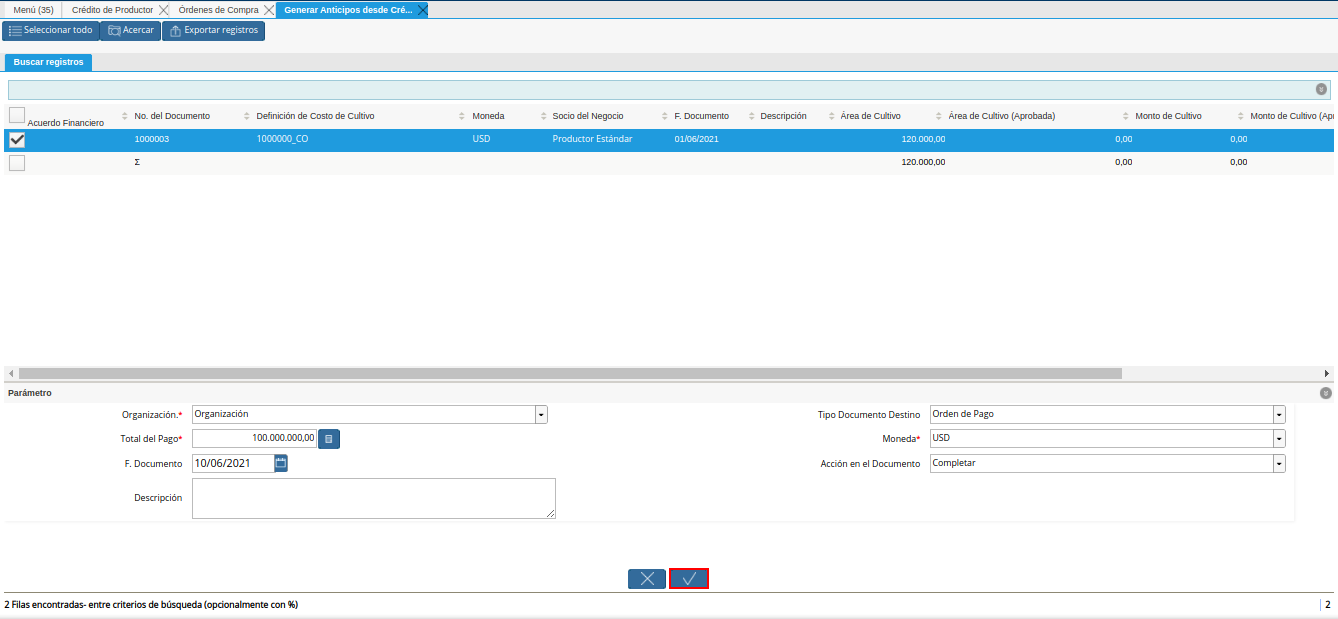Sort by F. Documento column arrows
1338x619 pixels.
(x=751, y=116)
